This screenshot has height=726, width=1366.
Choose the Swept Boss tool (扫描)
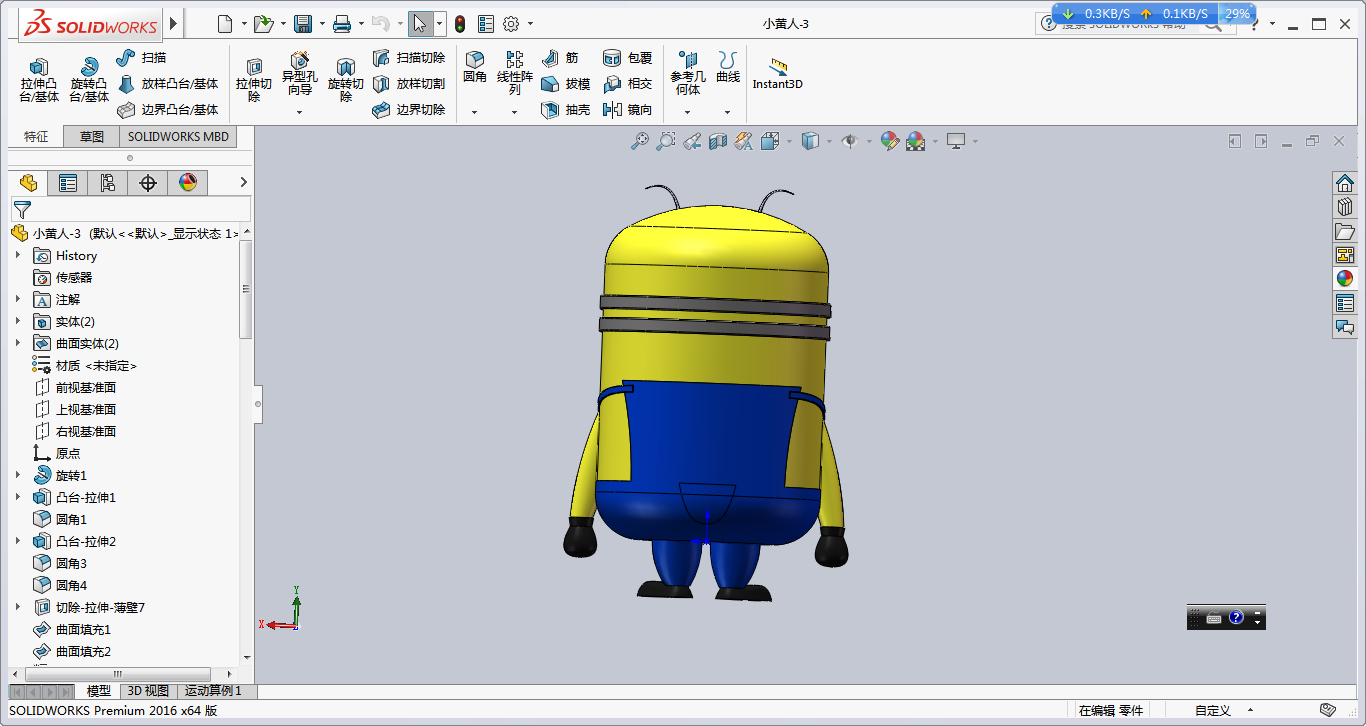pos(141,58)
